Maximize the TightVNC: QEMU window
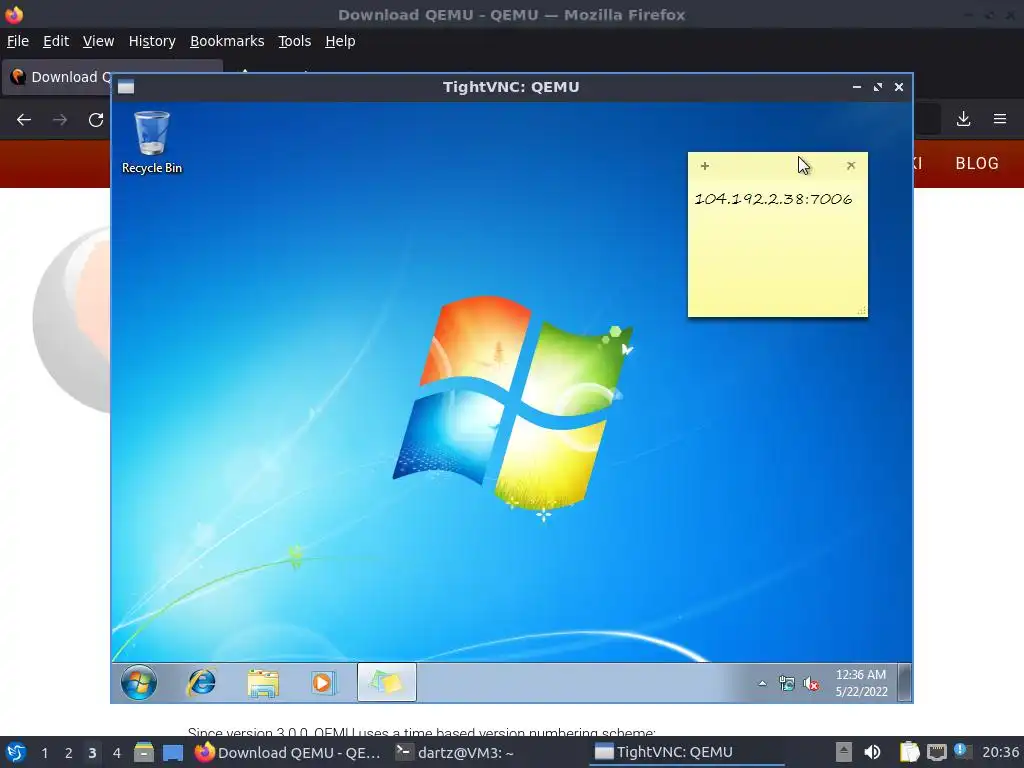Image resolution: width=1024 pixels, height=768 pixels. [x=878, y=87]
